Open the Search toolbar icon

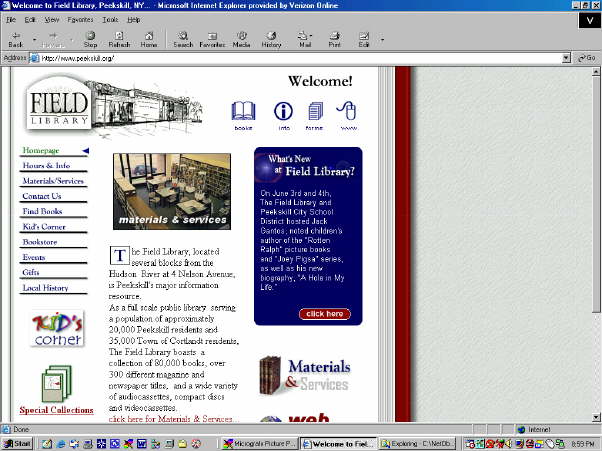(x=183, y=40)
